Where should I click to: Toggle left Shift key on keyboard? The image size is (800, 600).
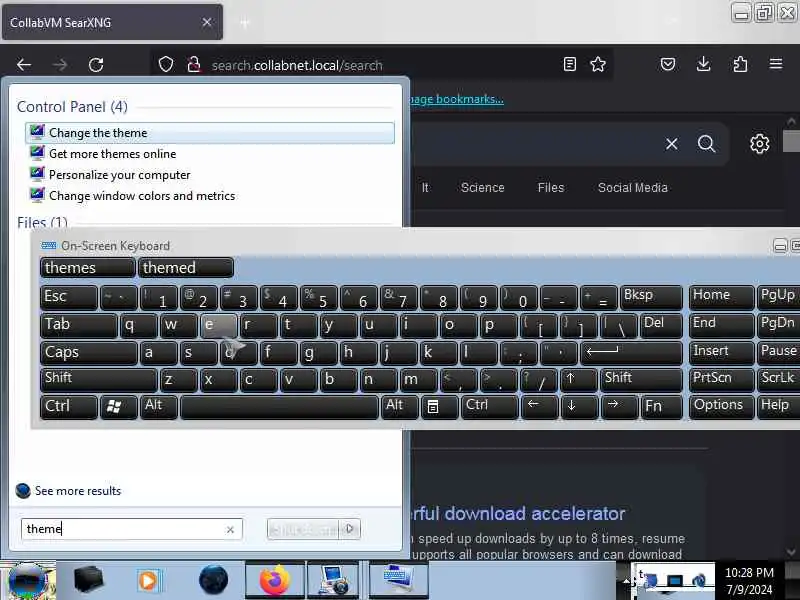pos(98,380)
